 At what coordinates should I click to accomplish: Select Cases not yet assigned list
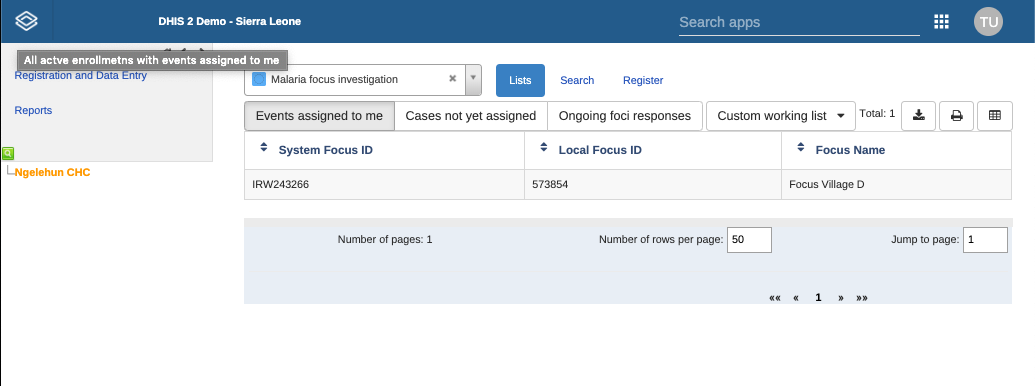tap(471, 116)
